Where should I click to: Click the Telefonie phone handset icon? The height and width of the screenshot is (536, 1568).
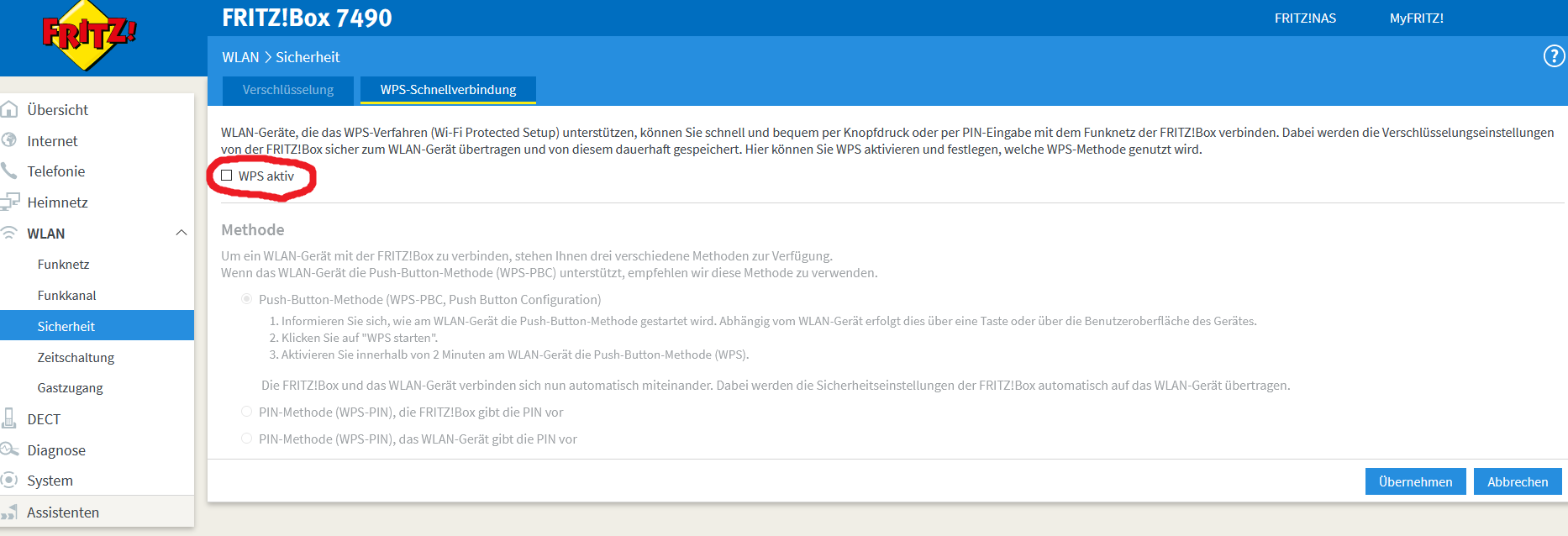pyautogui.click(x=9, y=171)
